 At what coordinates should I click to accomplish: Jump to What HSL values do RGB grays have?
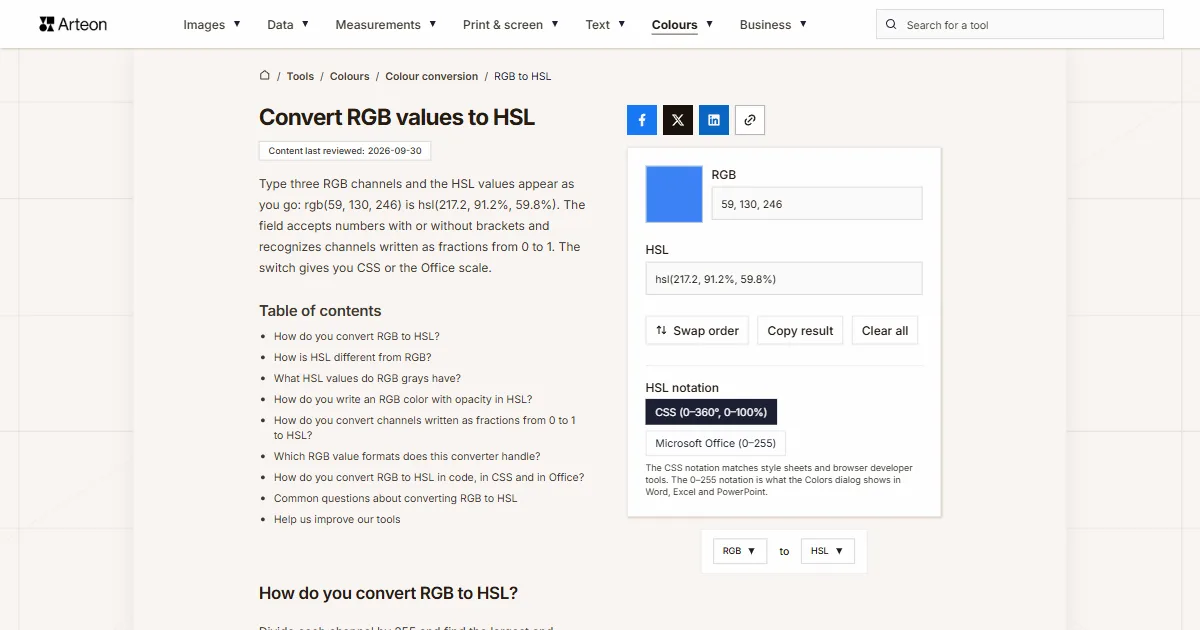pyautogui.click(x=367, y=378)
